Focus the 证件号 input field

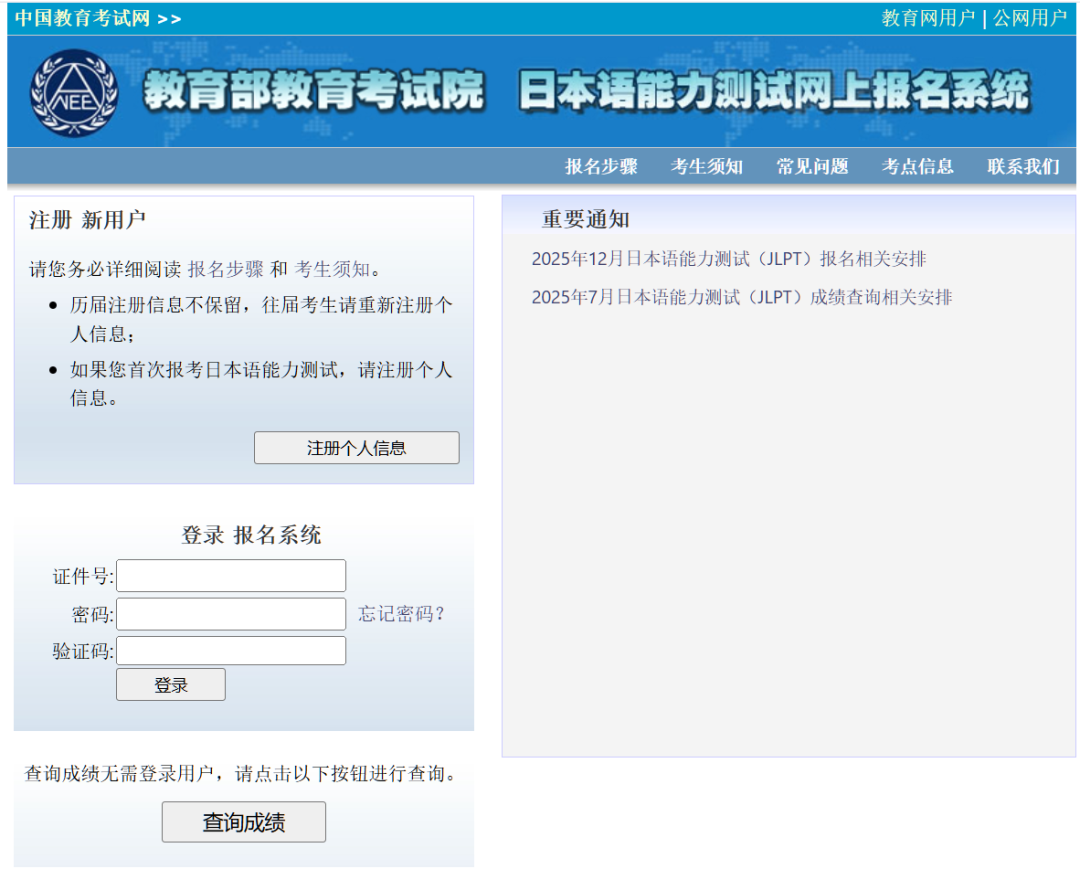coord(231,576)
